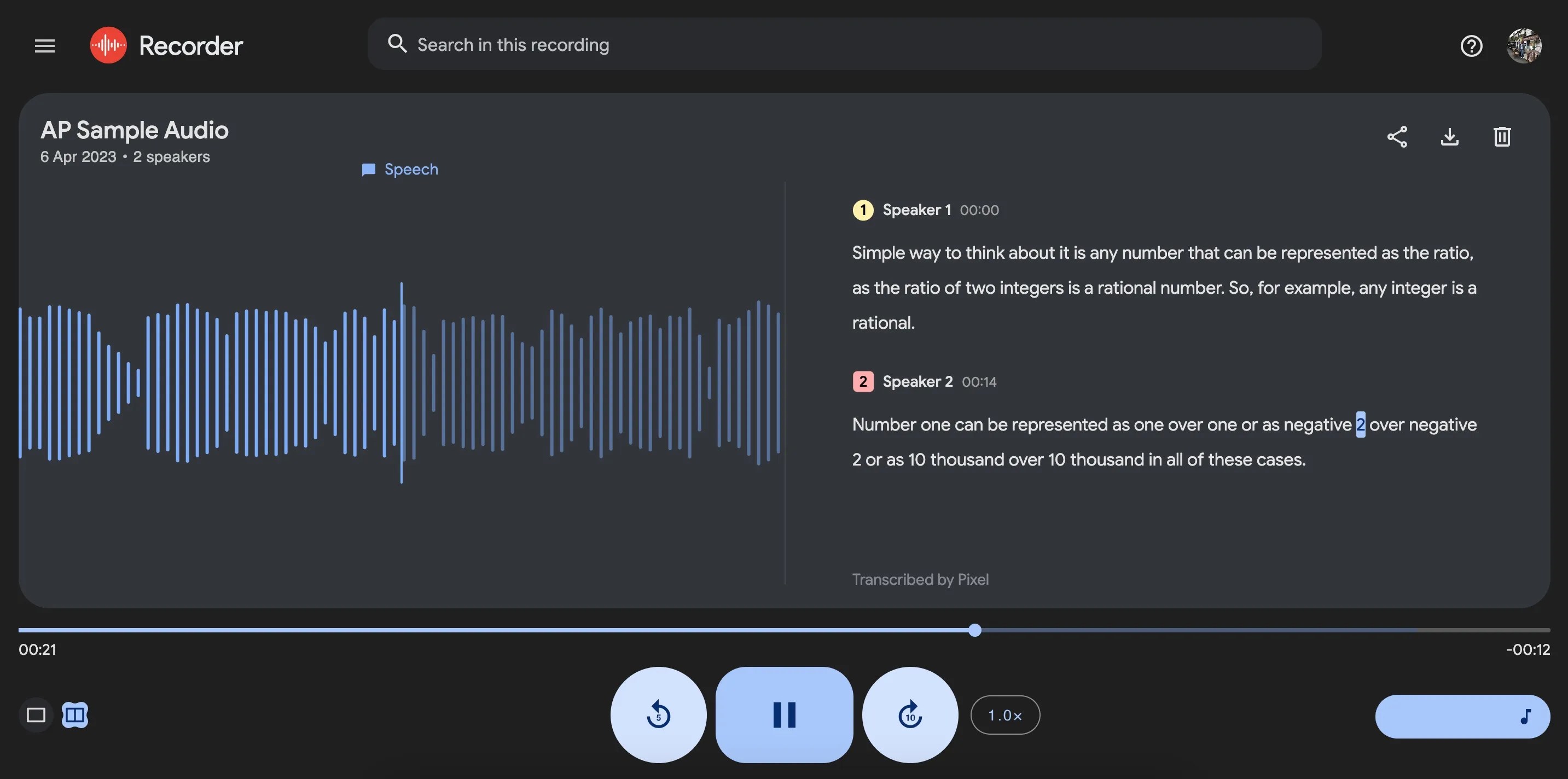Skip forward 10 seconds
Viewport: 1568px width, 779px height.
coord(909,715)
